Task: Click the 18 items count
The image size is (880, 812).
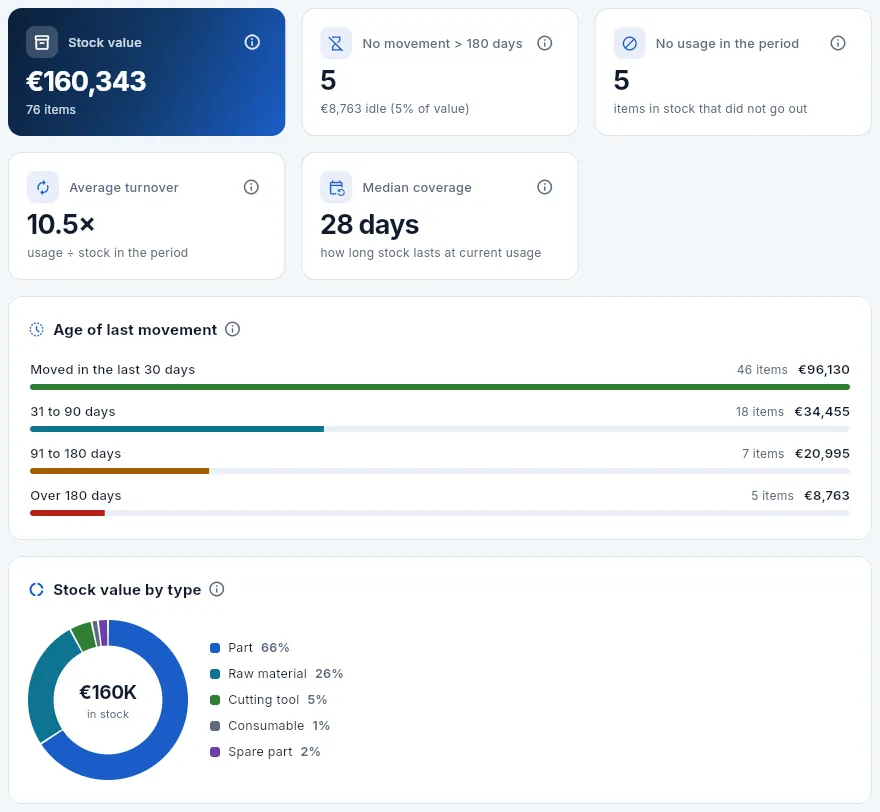Action: tap(760, 412)
